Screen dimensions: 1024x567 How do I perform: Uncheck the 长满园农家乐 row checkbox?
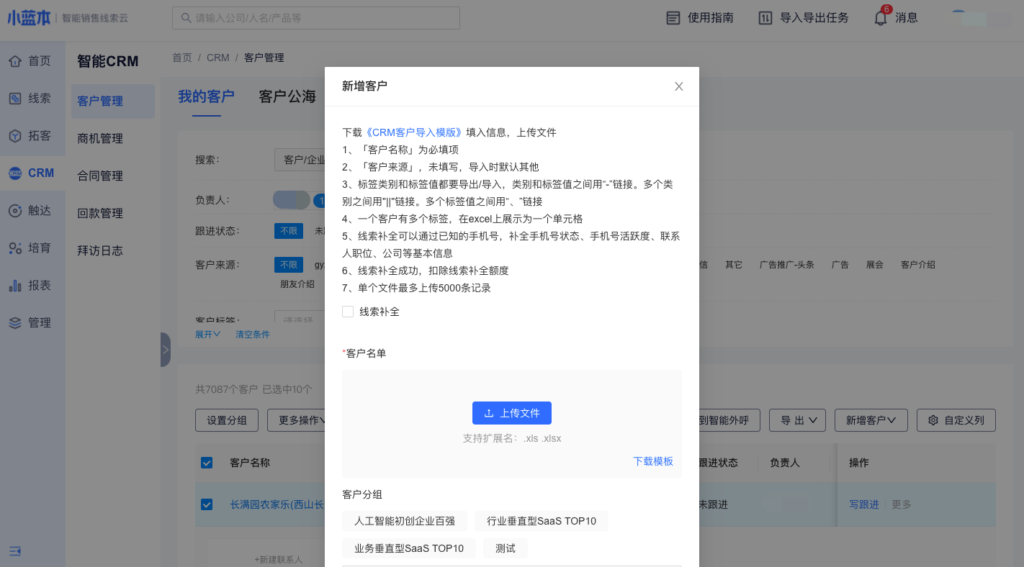click(x=207, y=505)
